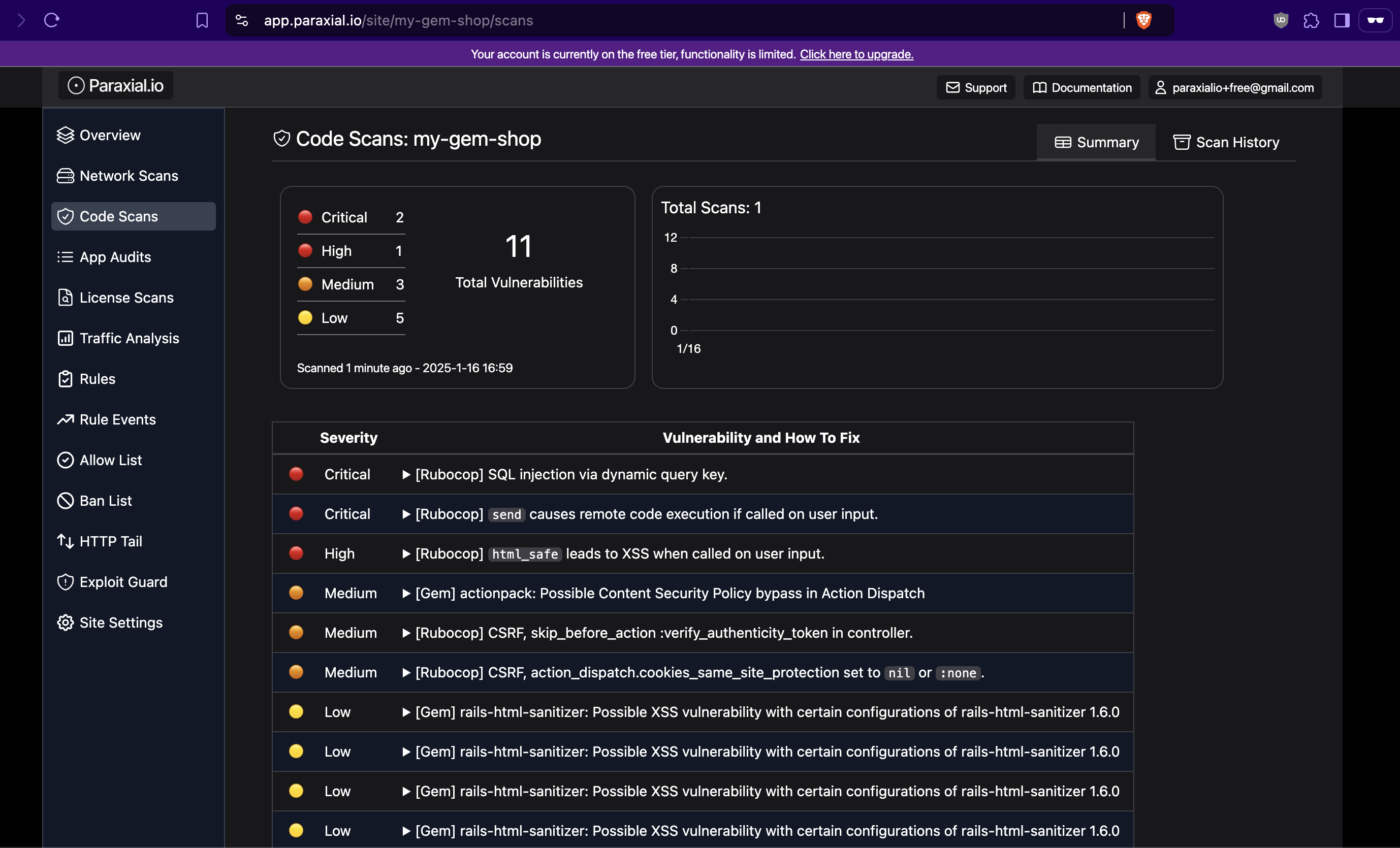Click the Low count row in summary
This screenshot has height=848, width=1400.
[351, 318]
